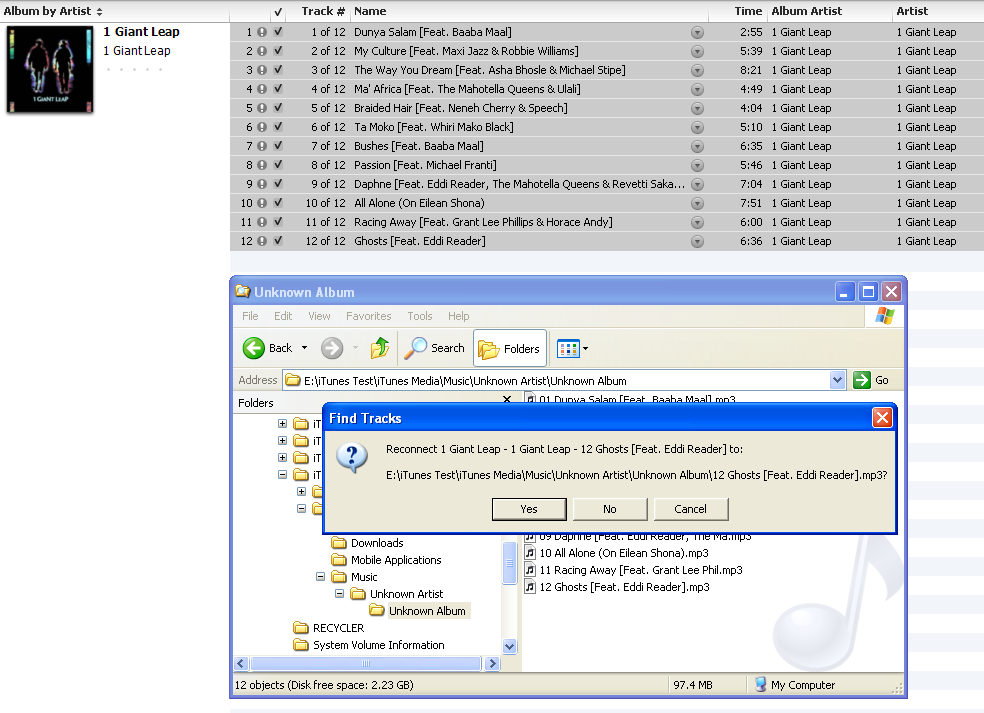Screen dimensions: 984x713
Task: Open the File menu in Explorer
Action: (250, 316)
